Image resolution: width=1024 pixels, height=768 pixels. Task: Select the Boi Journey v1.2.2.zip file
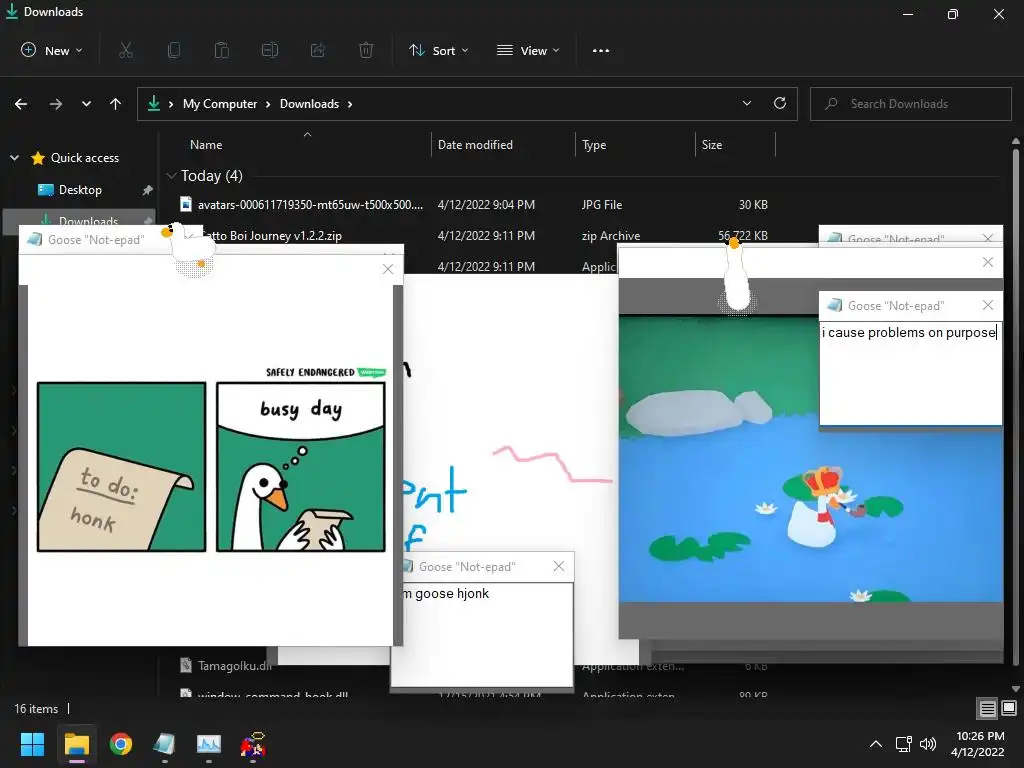pos(272,236)
